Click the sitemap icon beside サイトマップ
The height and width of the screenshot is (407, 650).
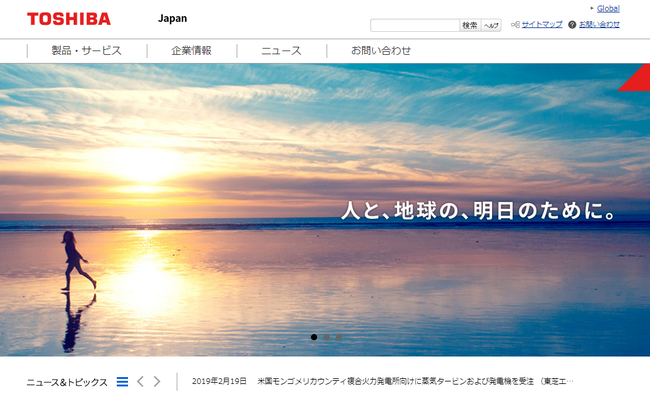[515, 24]
